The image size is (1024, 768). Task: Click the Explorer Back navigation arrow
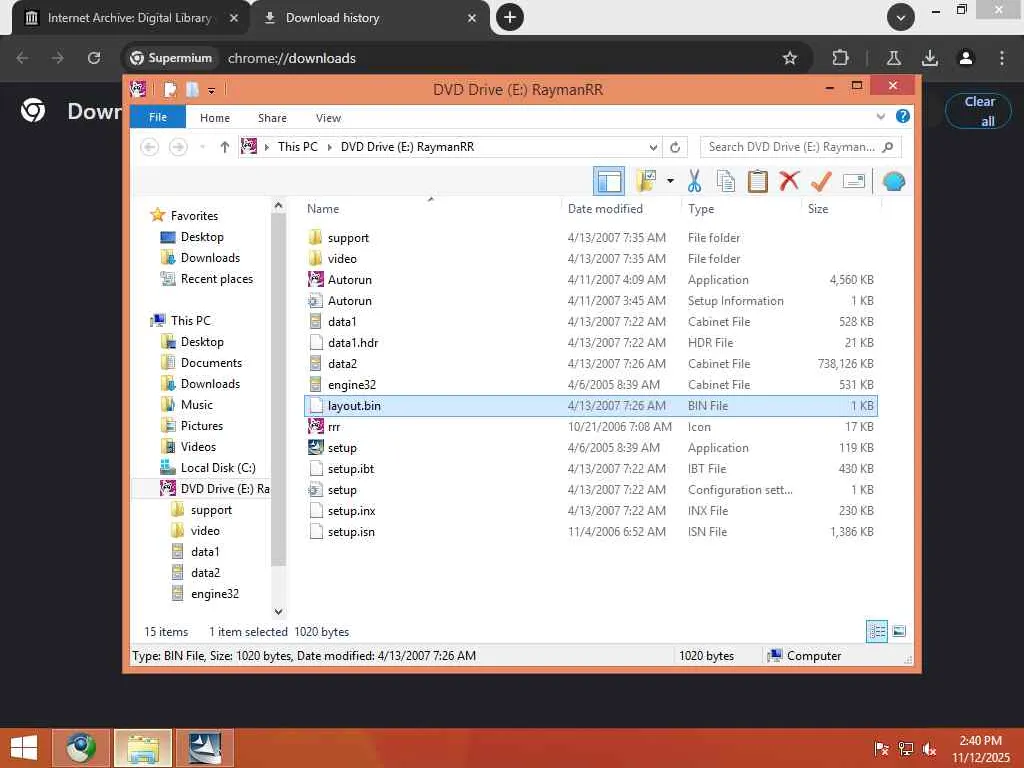click(150, 147)
